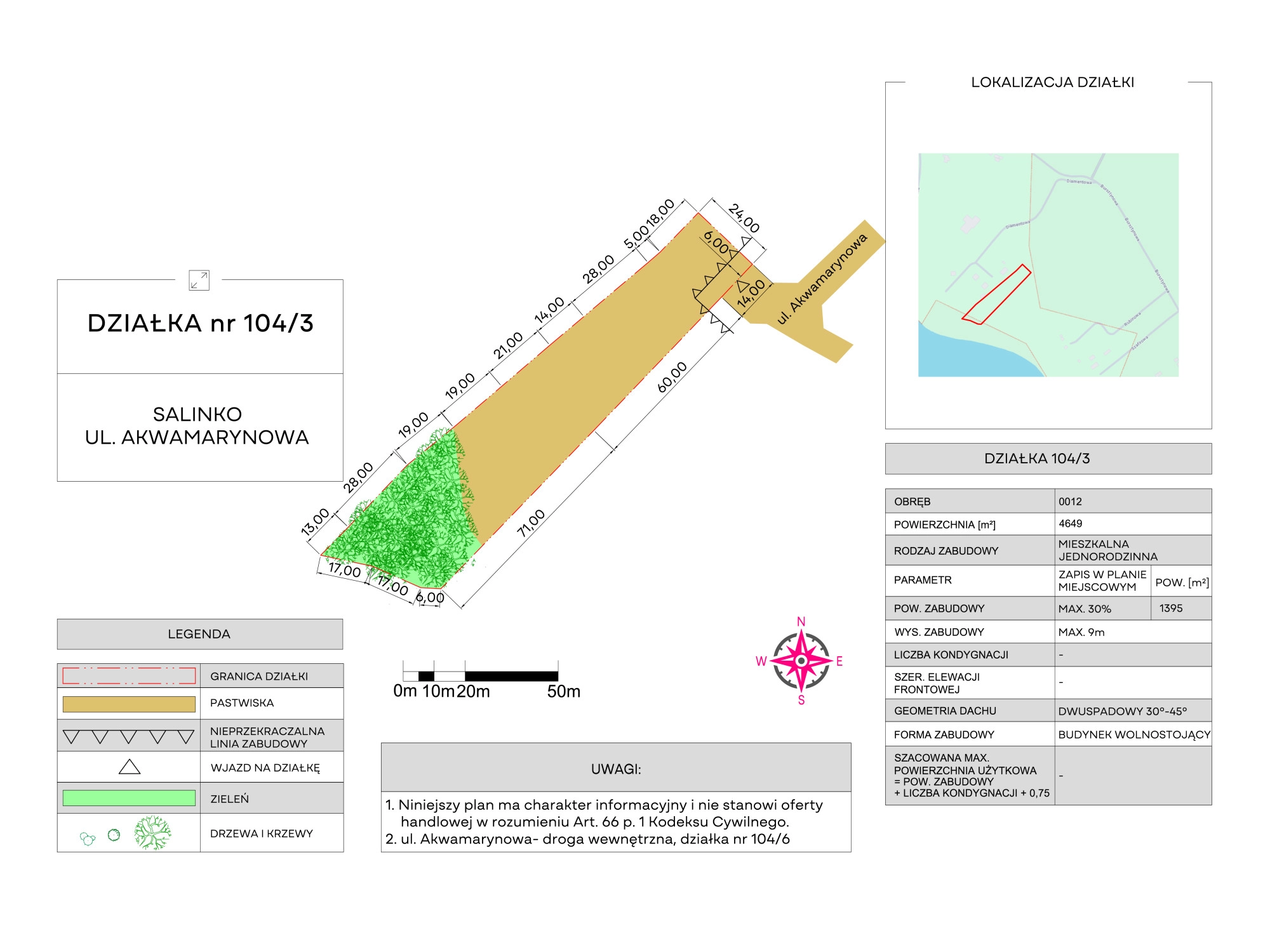Click the green ZIELEŃ swatch in legend

[129, 798]
